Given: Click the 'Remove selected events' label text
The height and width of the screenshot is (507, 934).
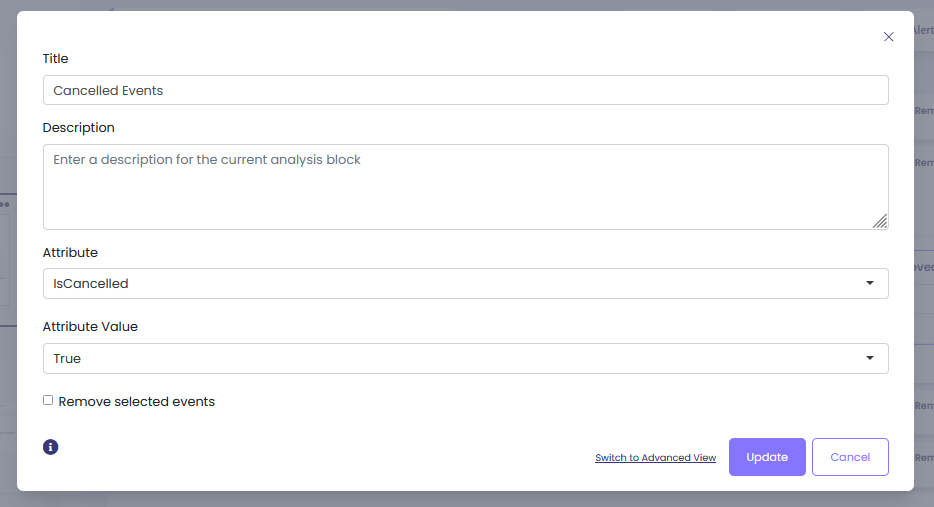Looking at the screenshot, I should [136, 402].
